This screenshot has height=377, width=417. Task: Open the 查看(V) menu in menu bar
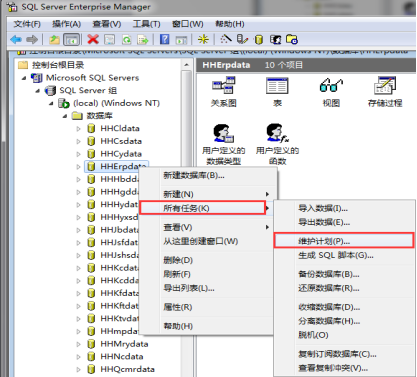tap(107, 24)
